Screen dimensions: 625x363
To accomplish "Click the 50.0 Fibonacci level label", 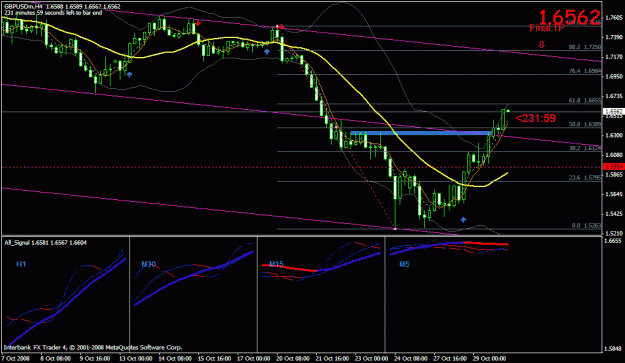I will tap(585, 124).
